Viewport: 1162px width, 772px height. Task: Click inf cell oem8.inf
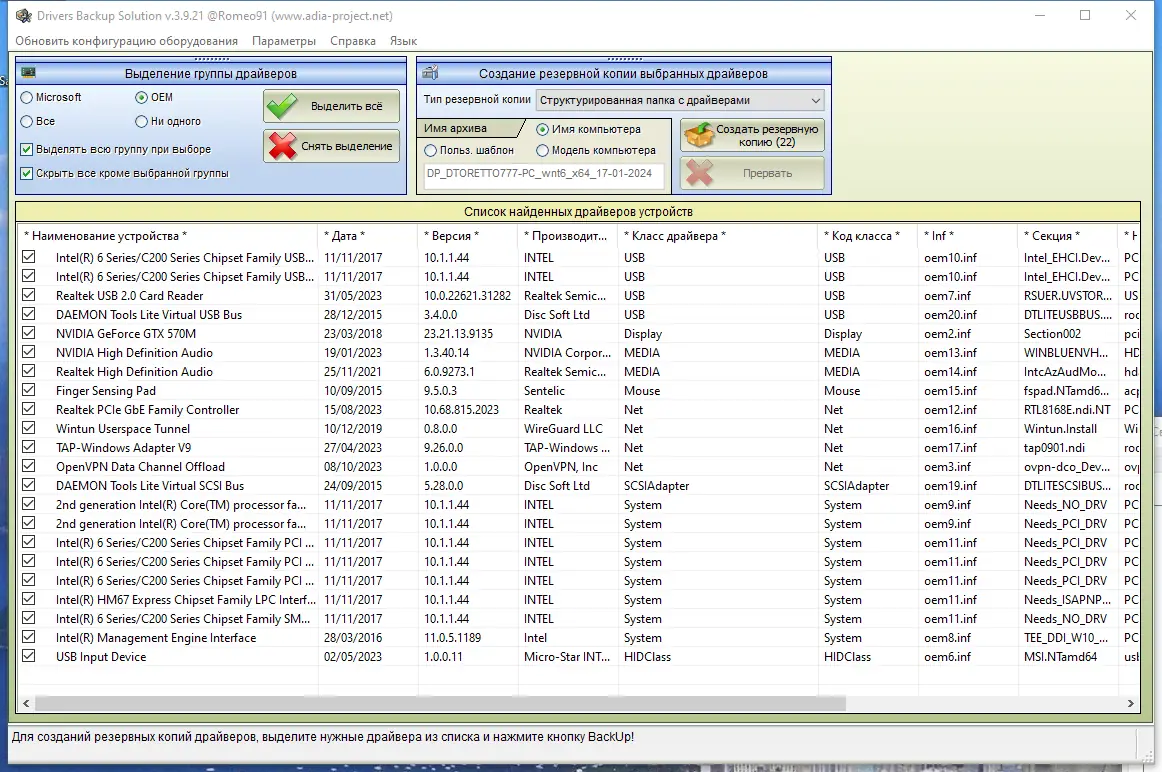click(x=948, y=638)
